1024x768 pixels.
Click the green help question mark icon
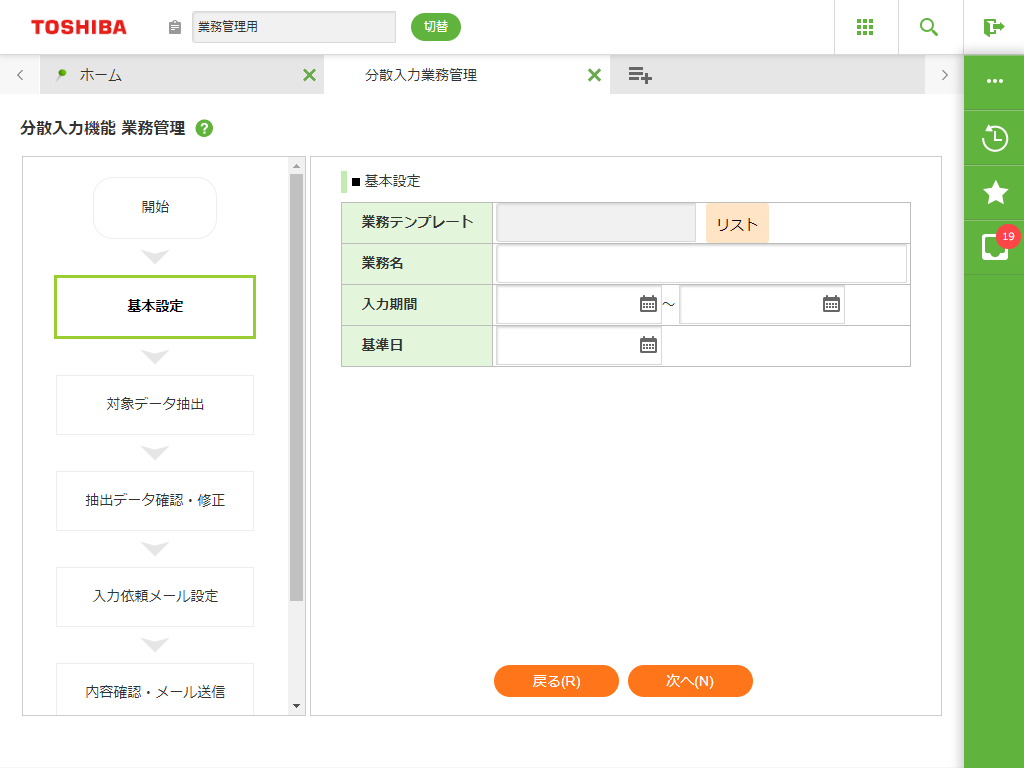tap(204, 128)
